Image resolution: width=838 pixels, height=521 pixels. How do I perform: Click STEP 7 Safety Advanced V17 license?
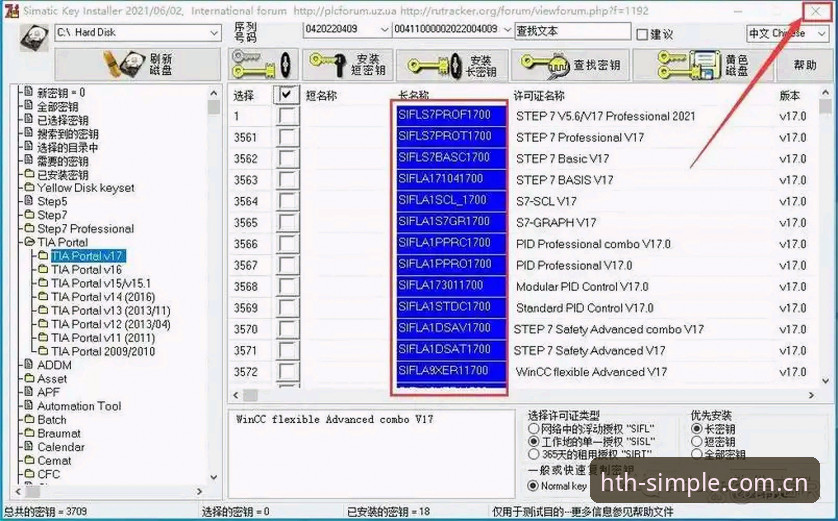pyautogui.click(x=589, y=351)
